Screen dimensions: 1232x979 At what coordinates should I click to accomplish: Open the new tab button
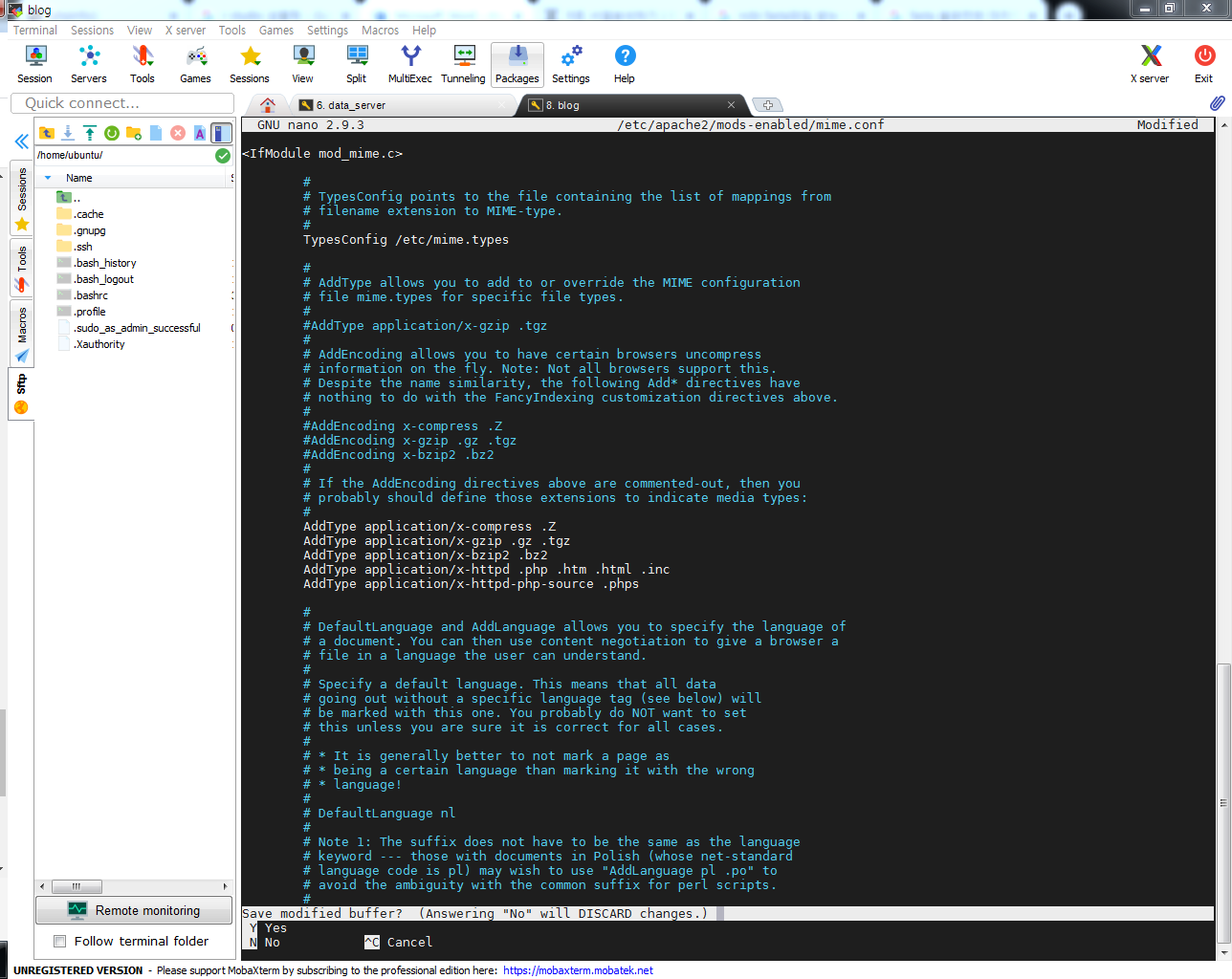(767, 105)
